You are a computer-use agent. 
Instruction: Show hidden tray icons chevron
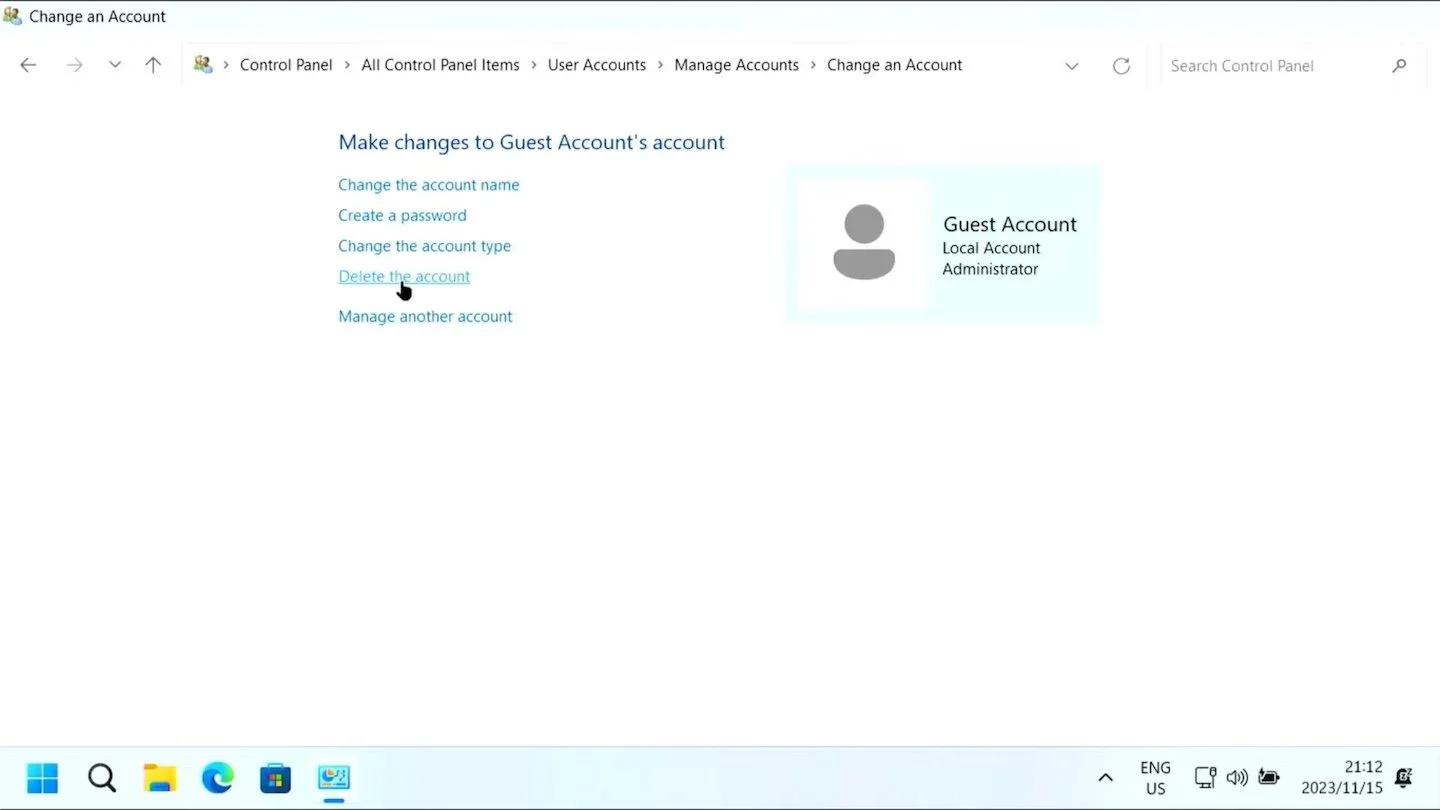pyautogui.click(x=1105, y=777)
